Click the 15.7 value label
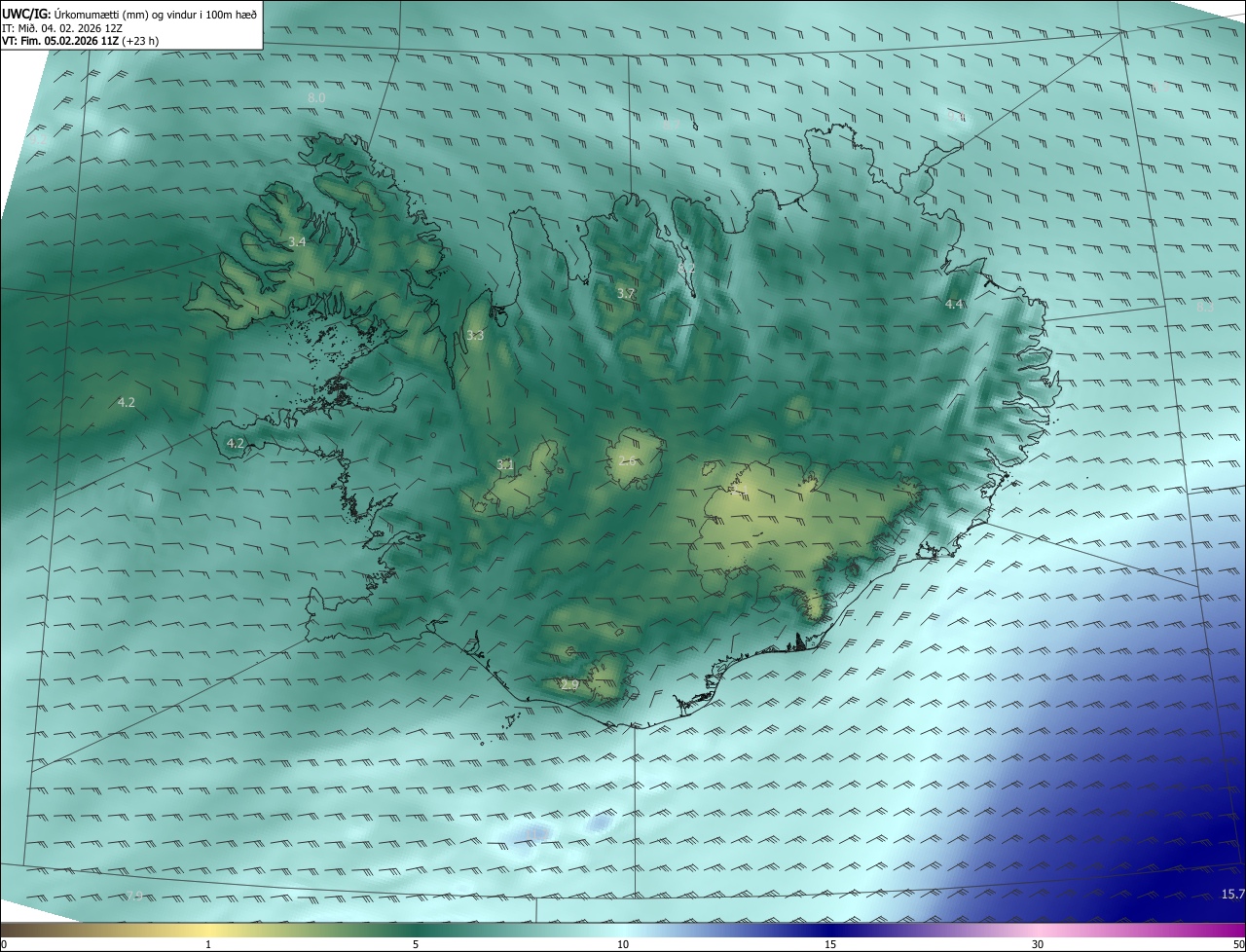The width and height of the screenshot is (1246, 952). (1232, 894)
